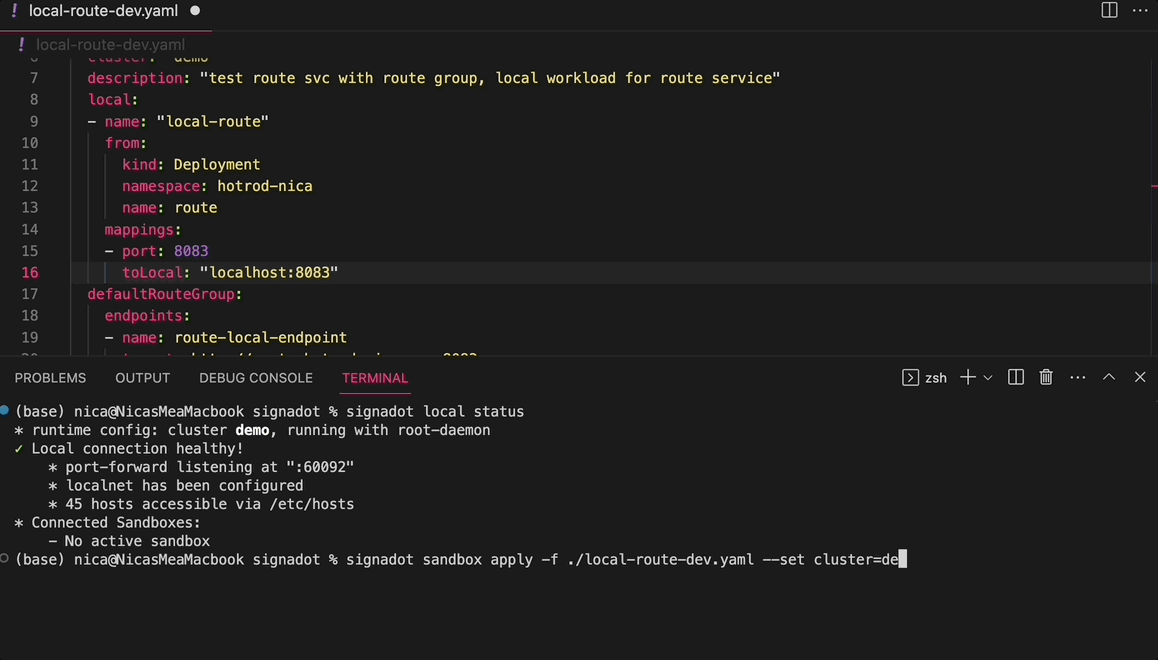The image size is (1158, 660).
Task: Open editor More Actions menu
Action: [1140, 10]
